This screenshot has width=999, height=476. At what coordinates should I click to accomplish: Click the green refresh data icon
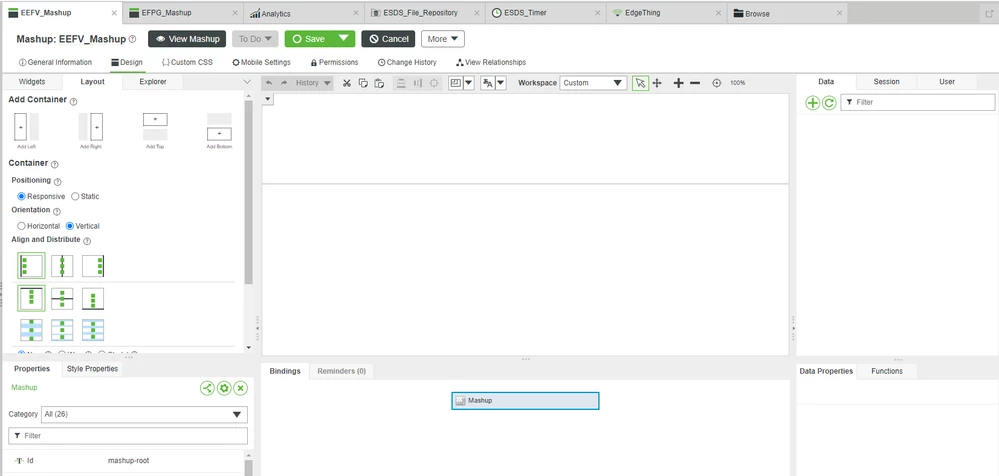click(829, 103)
